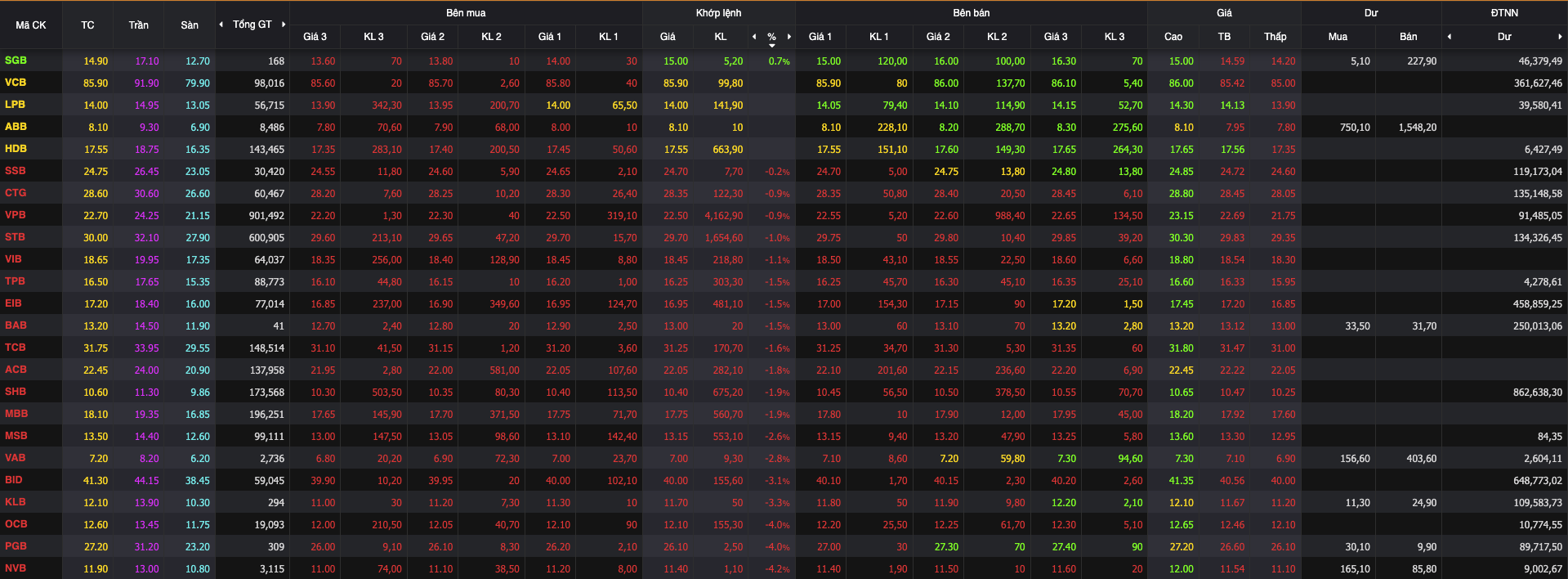Click the Cao column header
The image size is (1568, 579).
pyautogui.click(x=1173, y=37)
